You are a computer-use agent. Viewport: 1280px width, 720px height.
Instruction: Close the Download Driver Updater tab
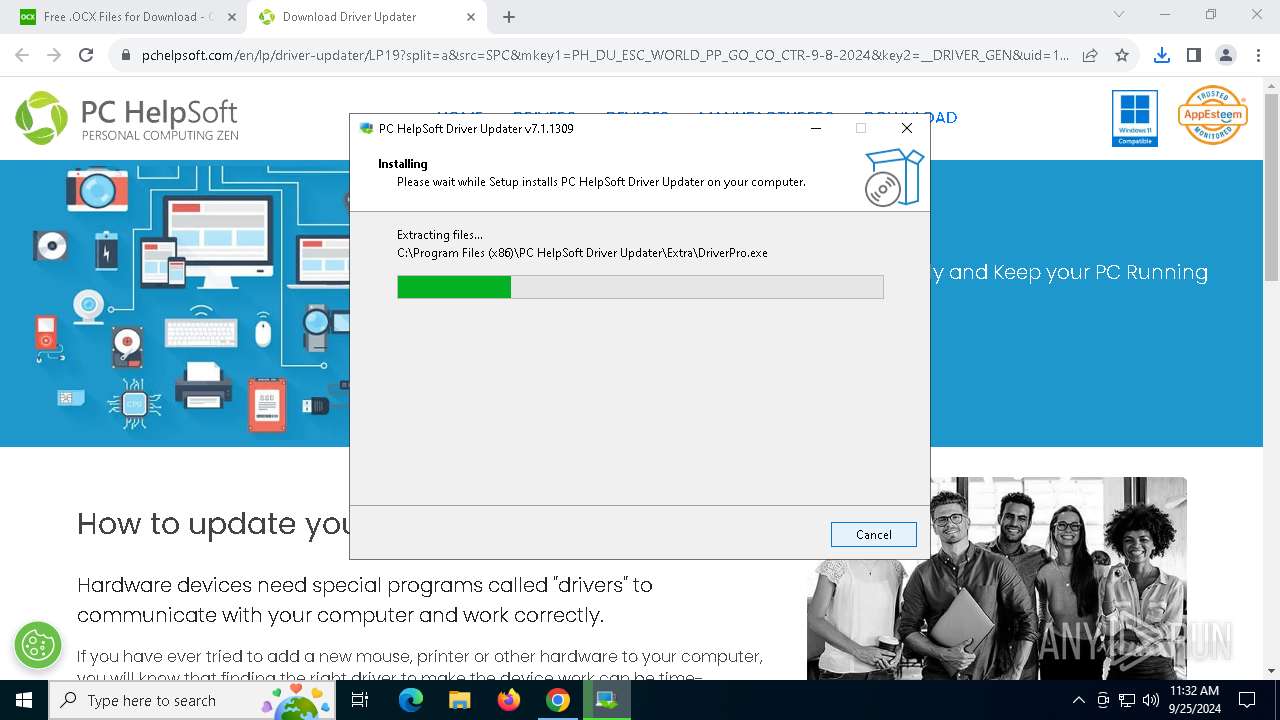tap(472, 17)
